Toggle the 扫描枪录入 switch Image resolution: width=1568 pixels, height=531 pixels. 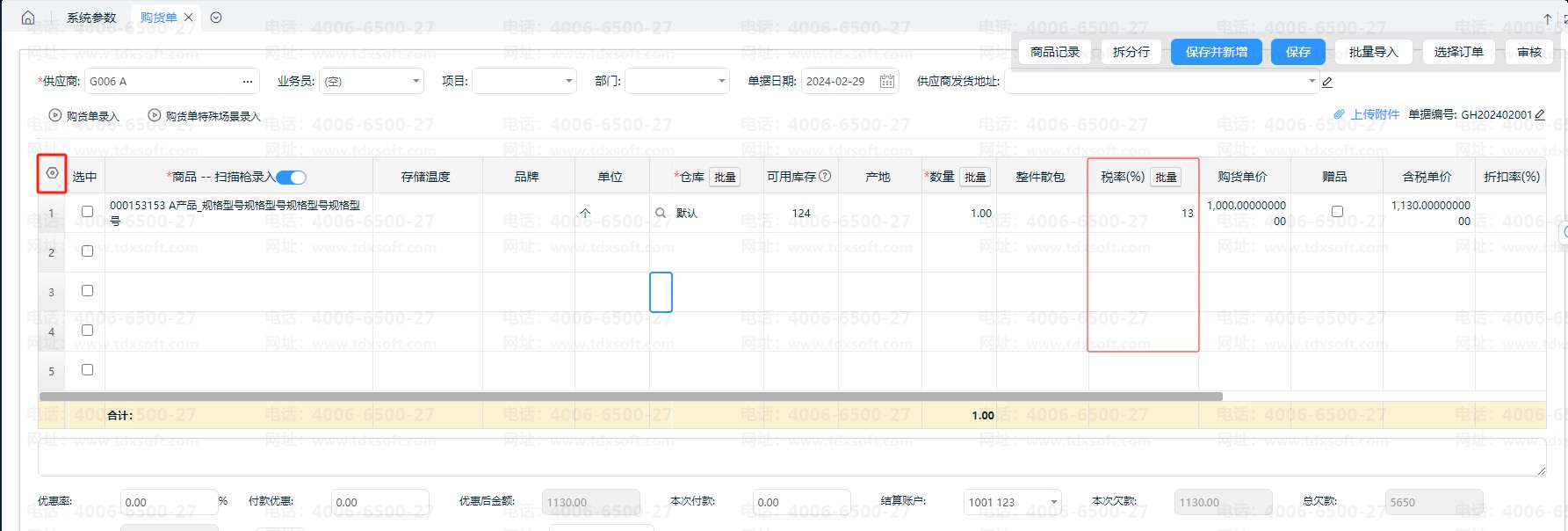291,177
